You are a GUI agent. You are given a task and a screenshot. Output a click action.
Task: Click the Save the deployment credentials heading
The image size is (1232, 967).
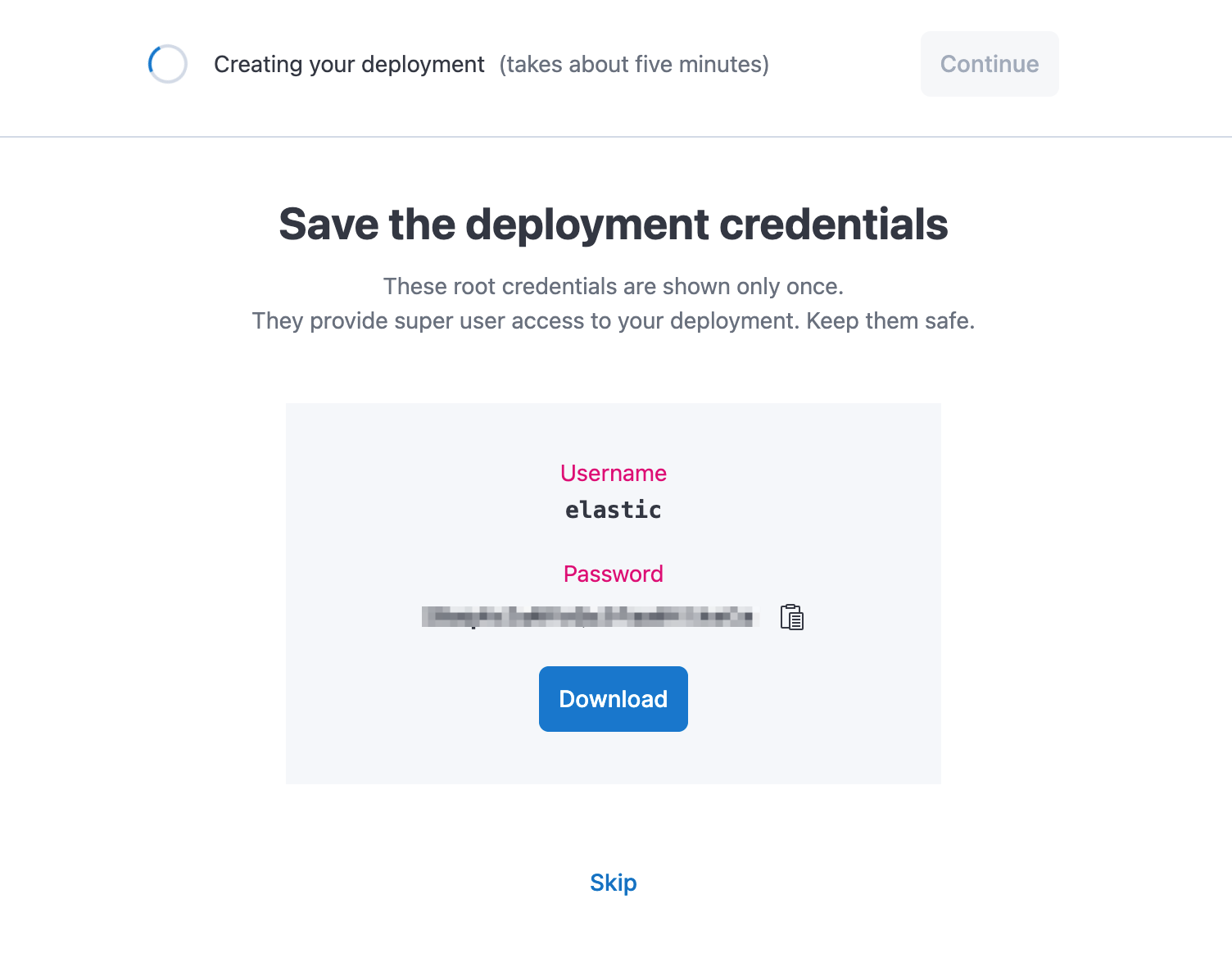614,225
